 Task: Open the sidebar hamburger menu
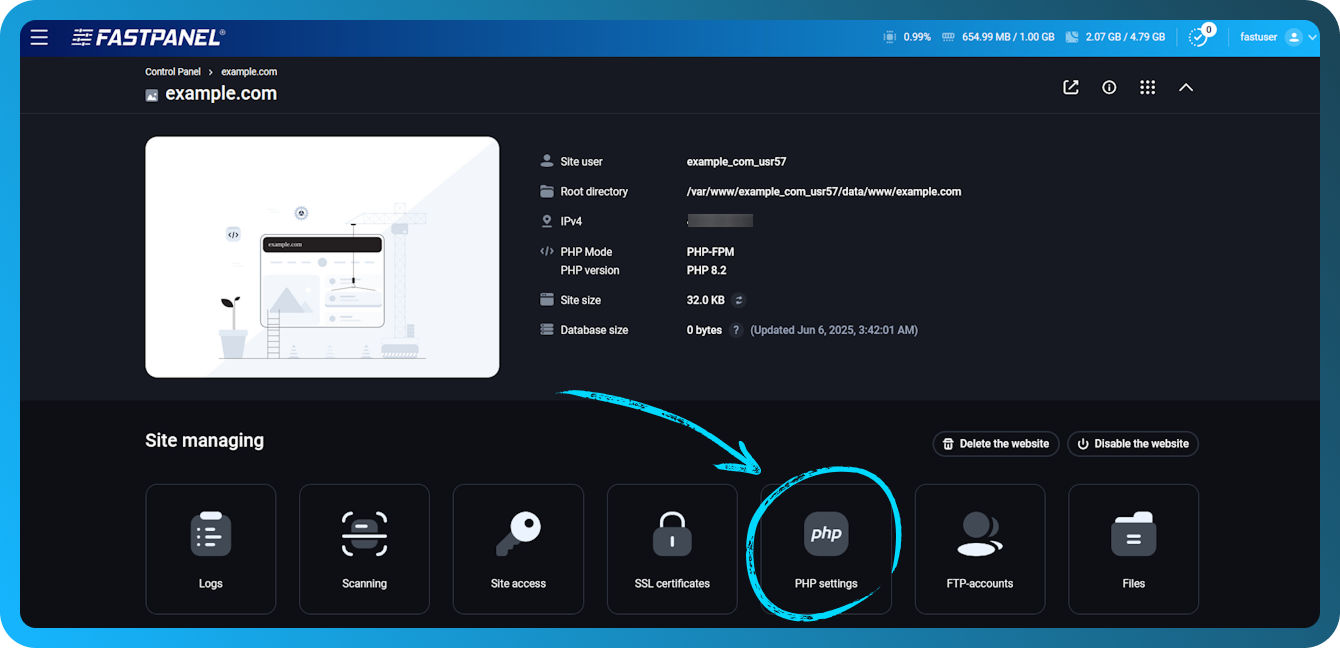click(39, 37)
